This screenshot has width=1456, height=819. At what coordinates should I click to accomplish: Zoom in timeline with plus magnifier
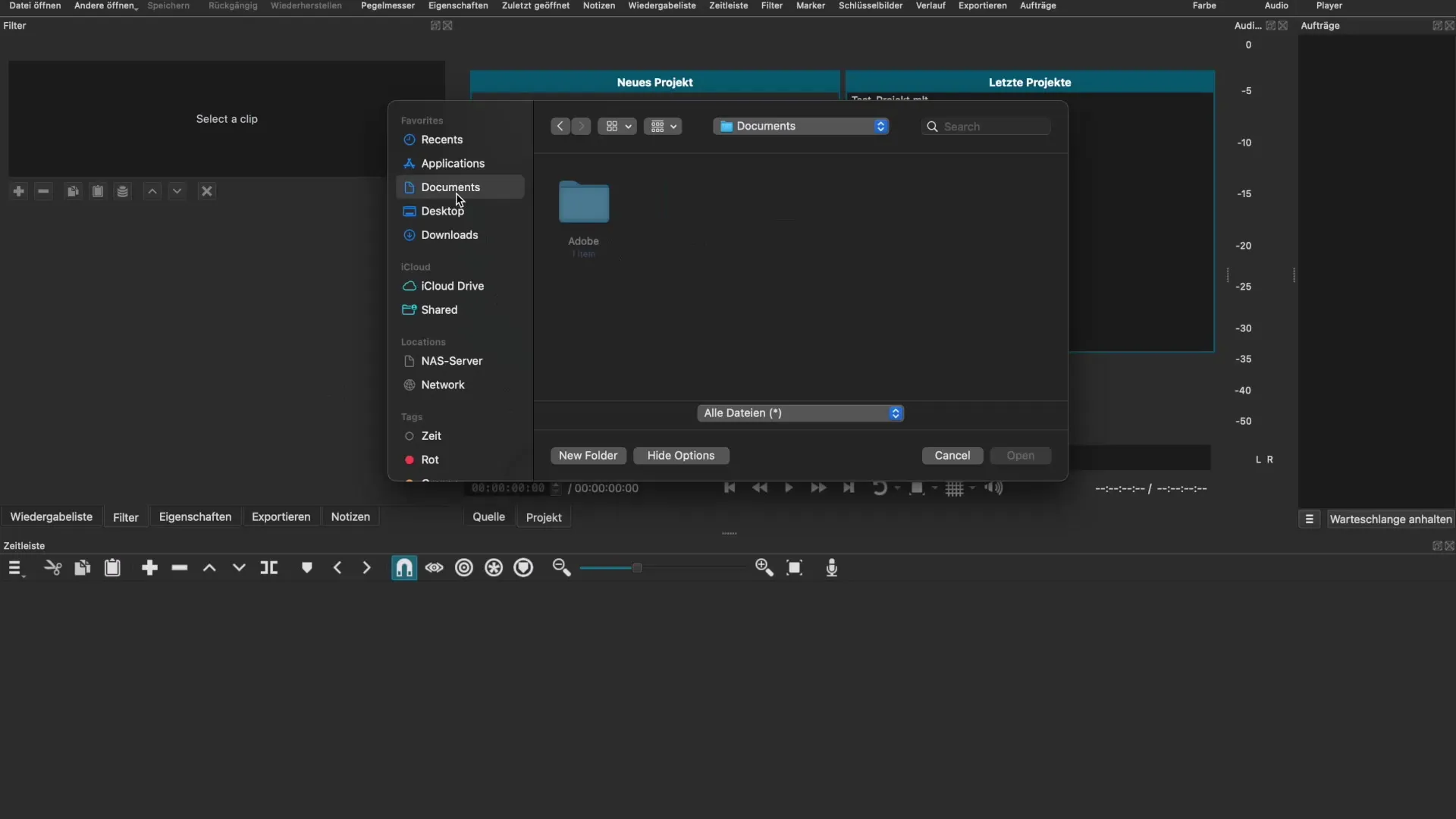pos(764,568)
